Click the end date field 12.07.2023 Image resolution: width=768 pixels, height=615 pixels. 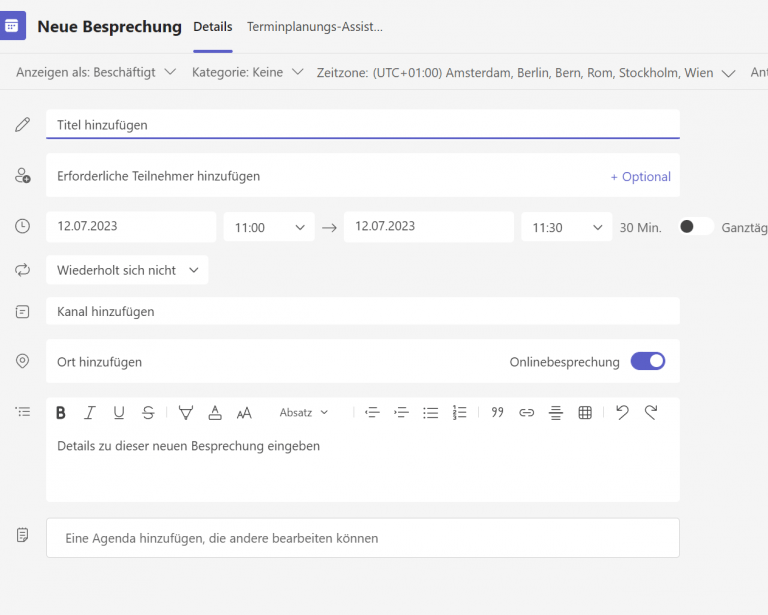[429, 226]
